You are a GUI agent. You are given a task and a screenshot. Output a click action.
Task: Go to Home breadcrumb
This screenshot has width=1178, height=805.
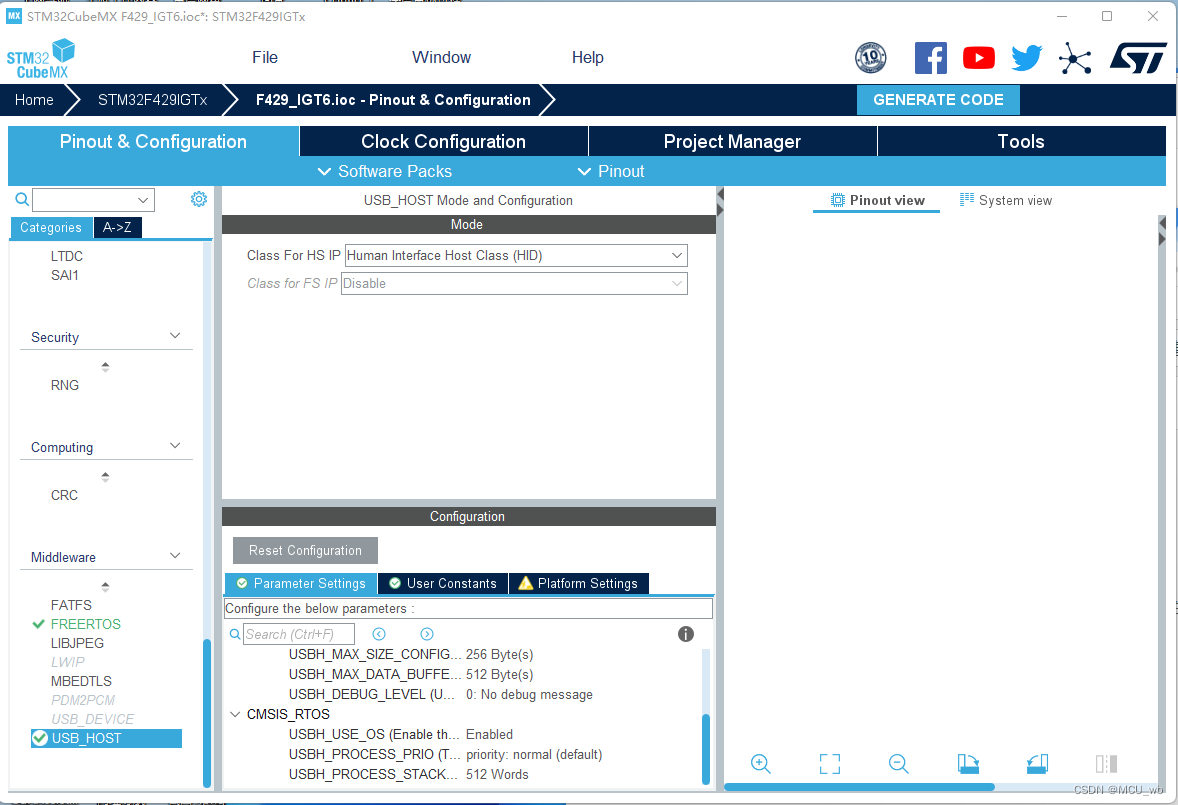coord(35,100)
